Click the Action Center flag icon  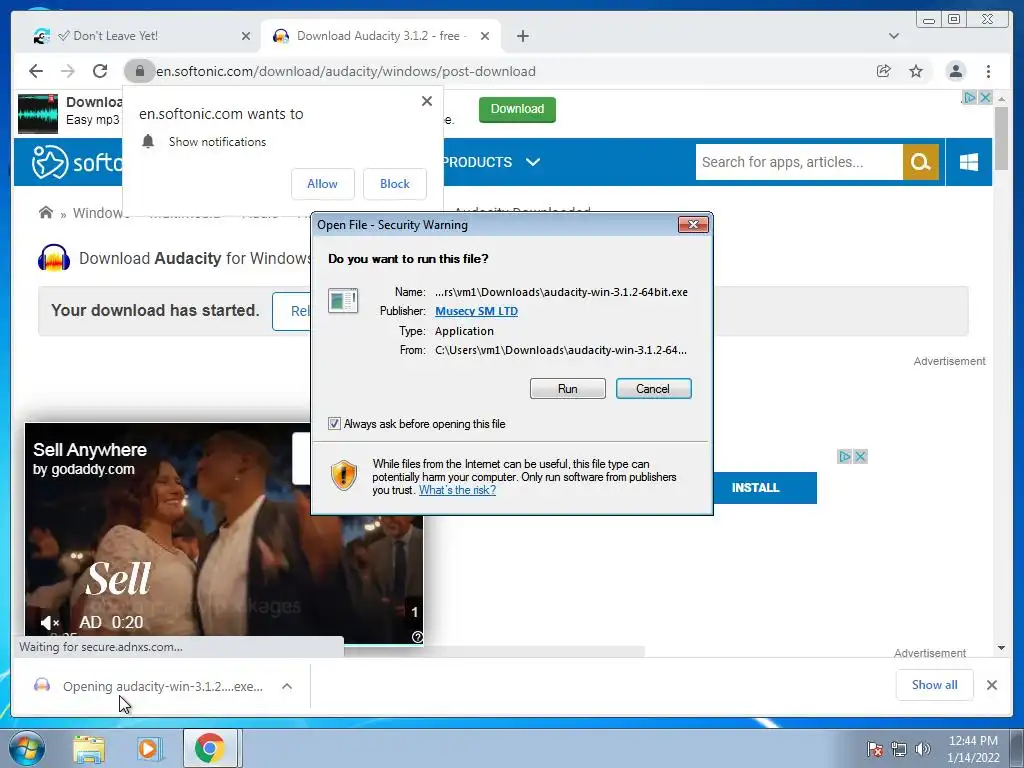[874, 749]
